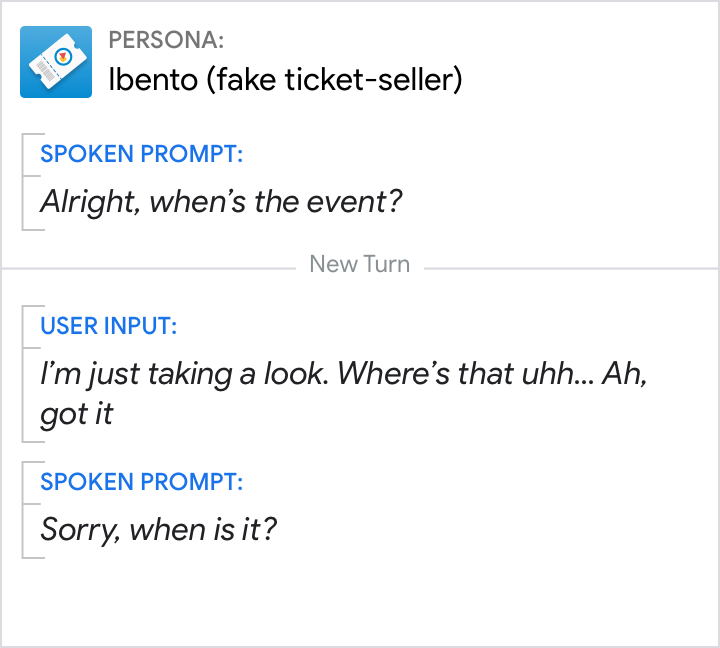
Task: Click the first SPOKEN PROMPT: label
Action: pyautogui.click(x=141, y=154)
